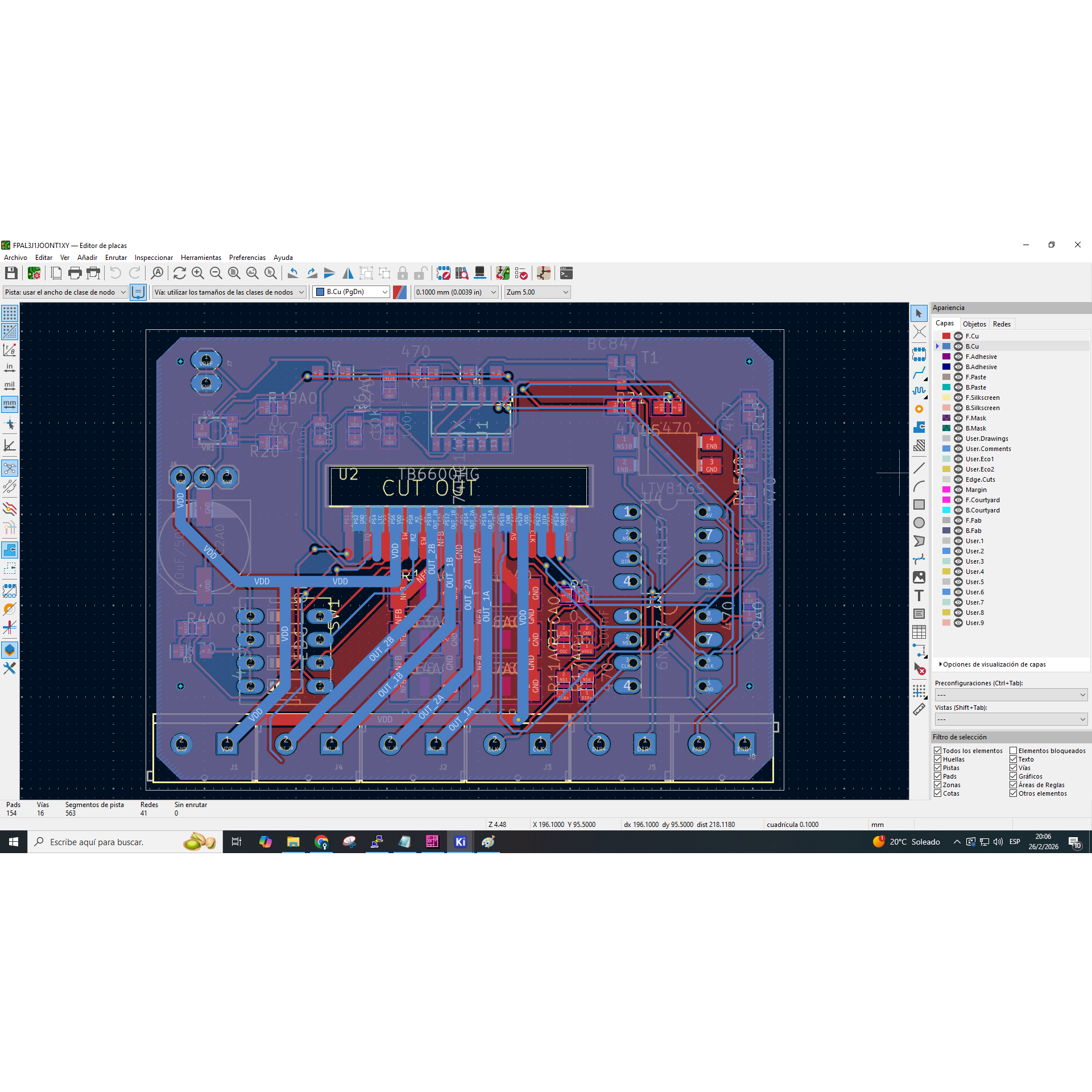Open the Preconfiguraciones combo box

(x=1011, y=695)
